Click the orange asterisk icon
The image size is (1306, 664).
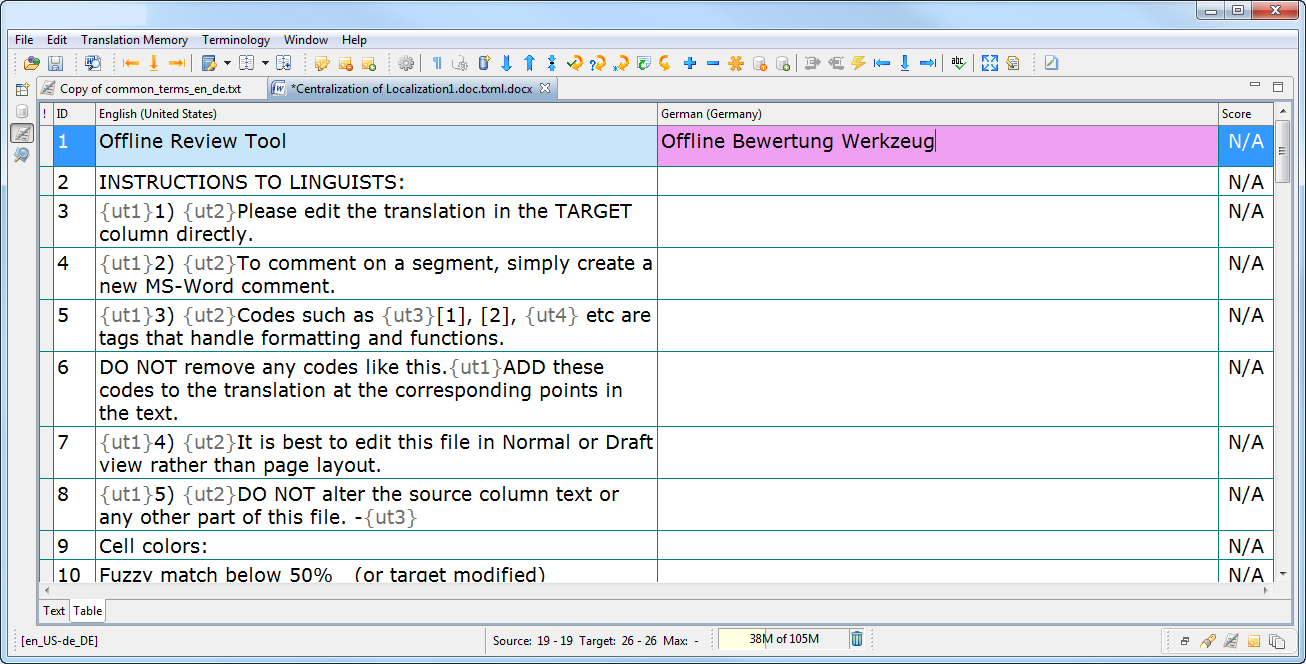pyautogui.click(x=736, y=63)
